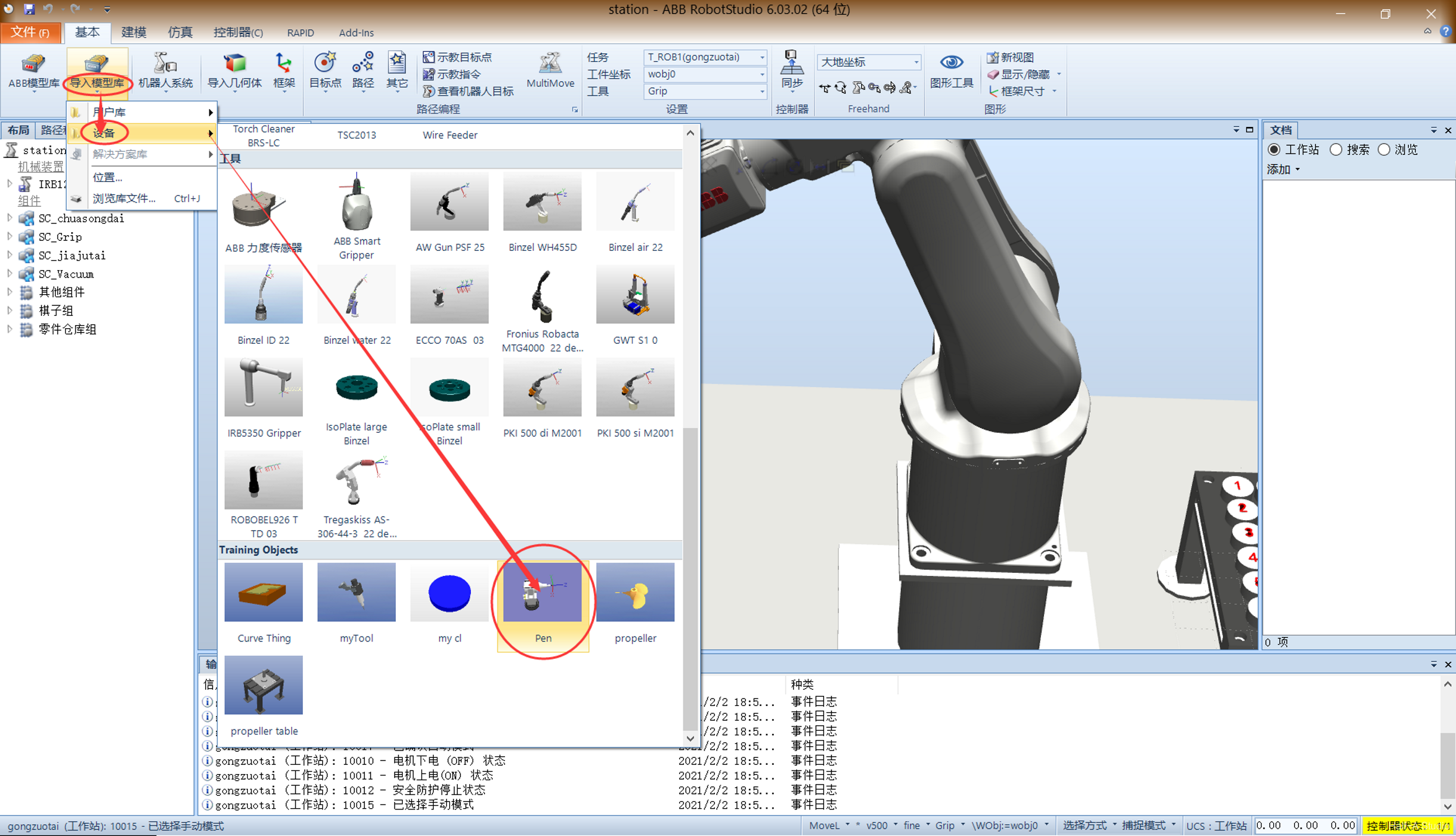Click the 示教目标点 teach target icon
This screenshot has width=1456, height=836.
pos(457,57)
